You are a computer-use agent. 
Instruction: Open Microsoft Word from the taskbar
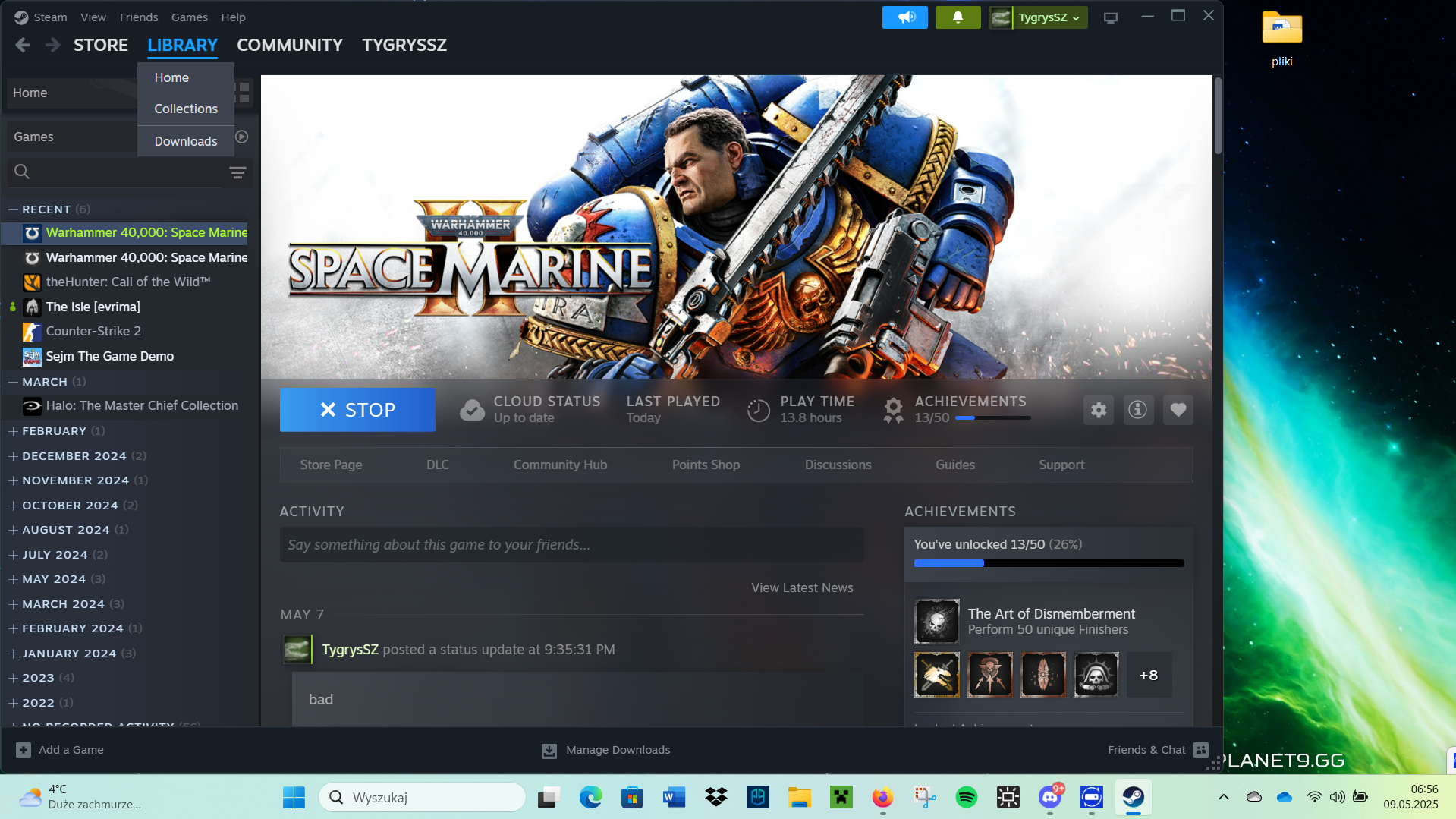point(673,797)
